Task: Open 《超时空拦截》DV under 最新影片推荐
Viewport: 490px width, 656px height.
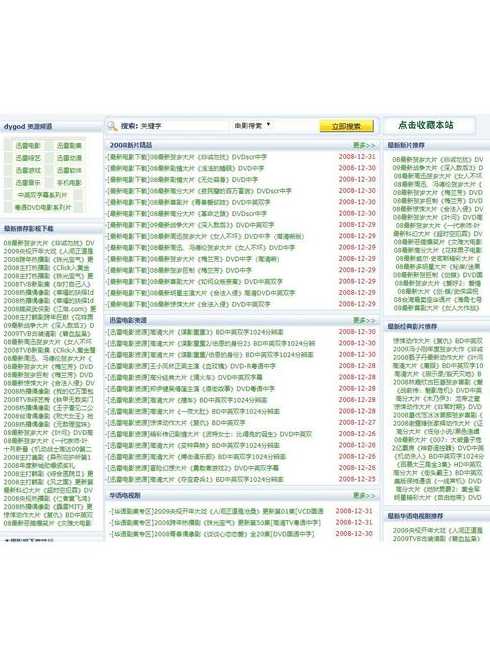Action: tap(437, 233)
